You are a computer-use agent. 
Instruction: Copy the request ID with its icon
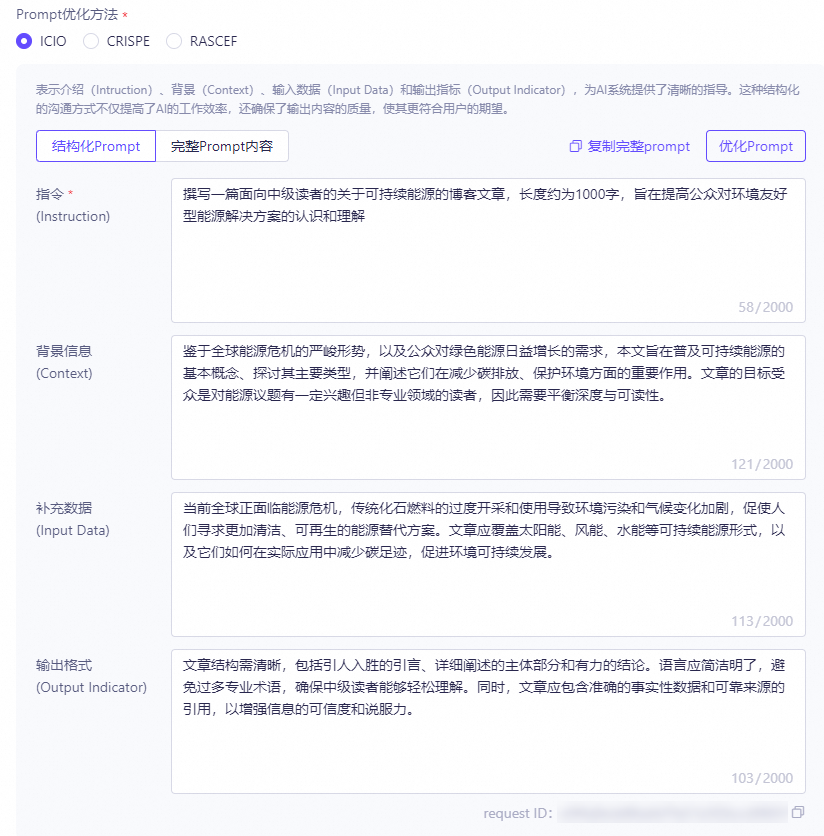[x=798, y=812]
